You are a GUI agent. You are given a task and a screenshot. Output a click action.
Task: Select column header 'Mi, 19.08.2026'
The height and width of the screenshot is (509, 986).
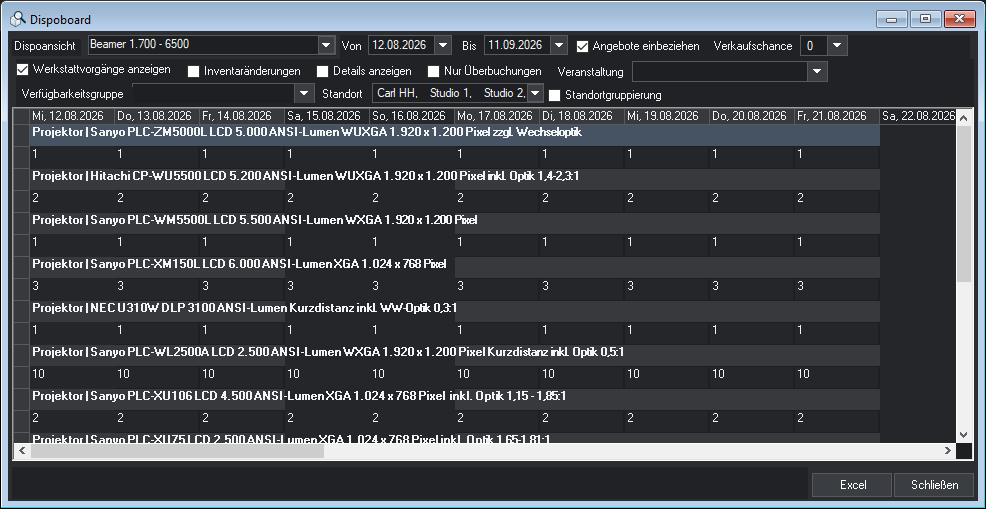666,116
